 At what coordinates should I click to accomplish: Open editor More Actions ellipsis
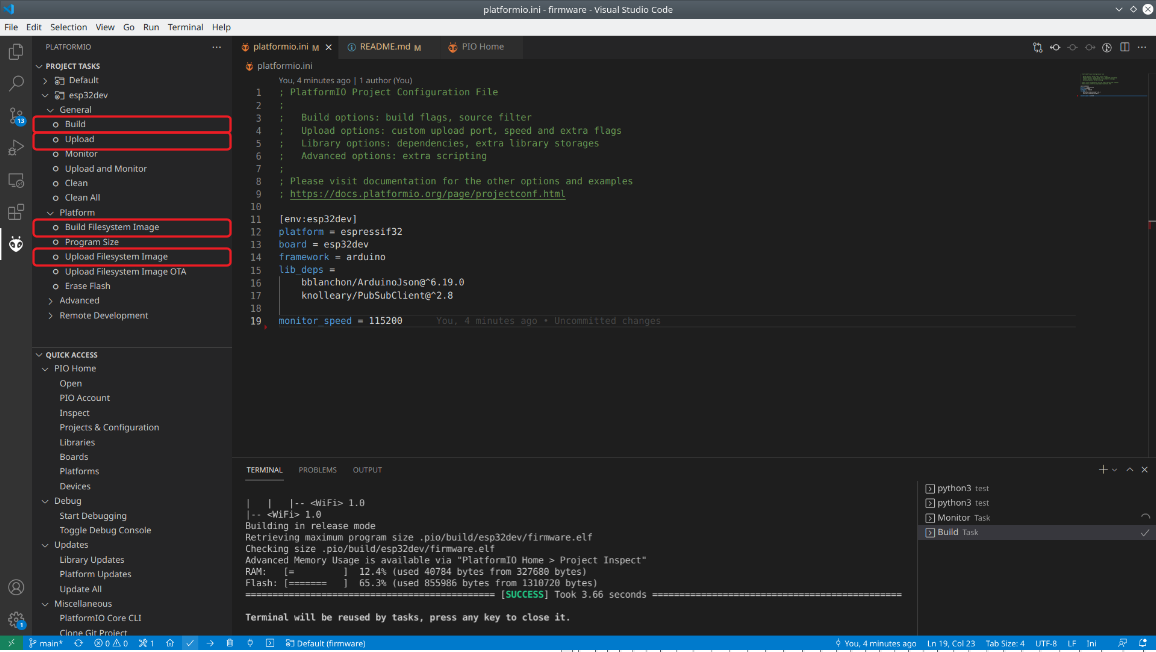click(x=1142, y=47)
